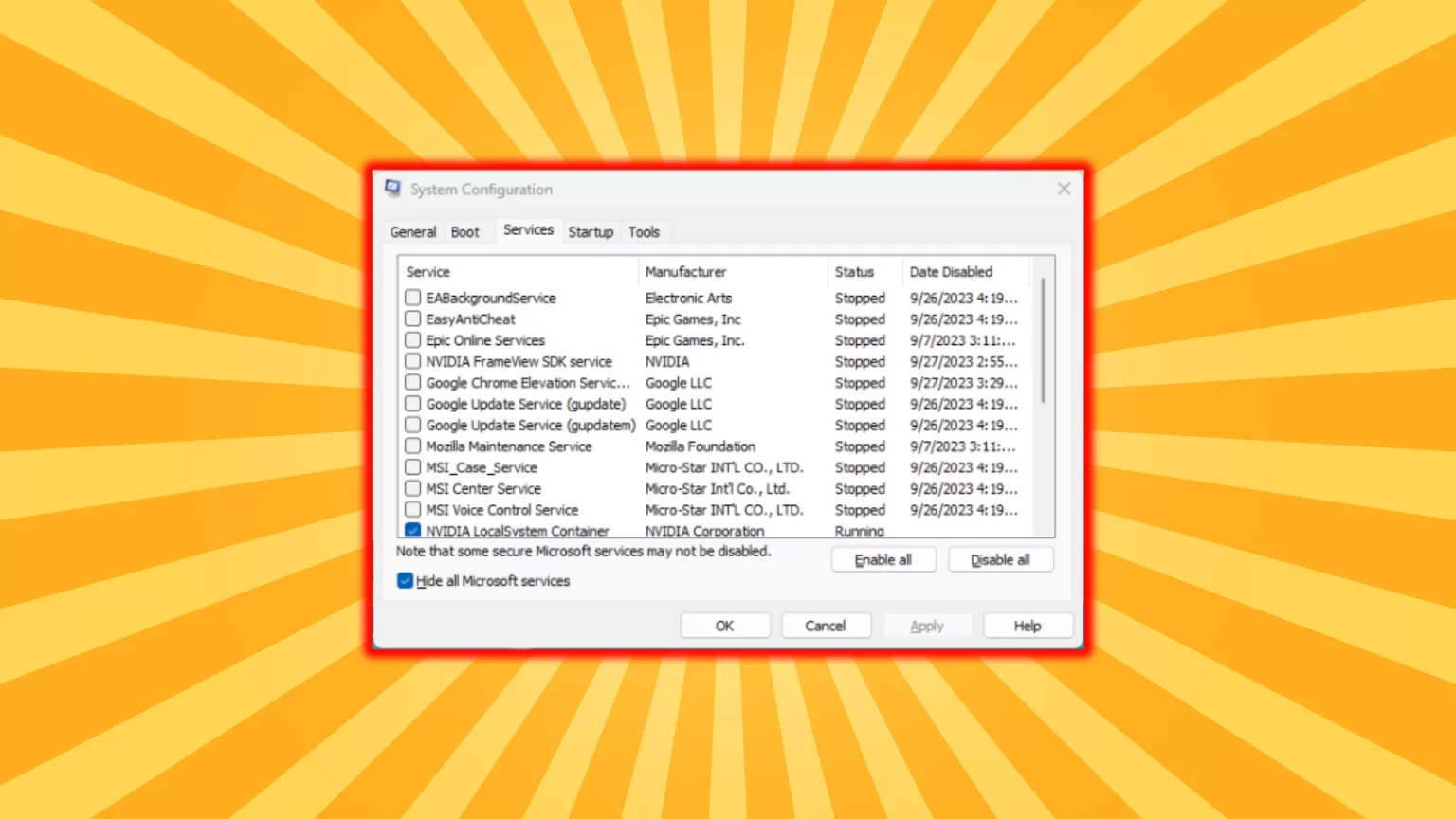Switch to the General tab
The image size is (1456, 819).
pos(413,231)
